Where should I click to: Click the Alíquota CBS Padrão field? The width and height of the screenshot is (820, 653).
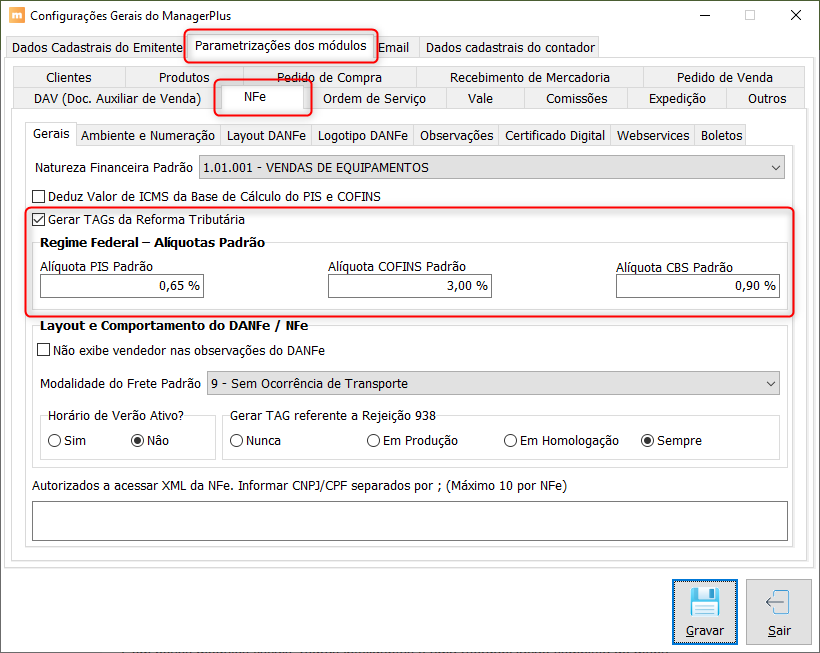[x=697, y=286]
